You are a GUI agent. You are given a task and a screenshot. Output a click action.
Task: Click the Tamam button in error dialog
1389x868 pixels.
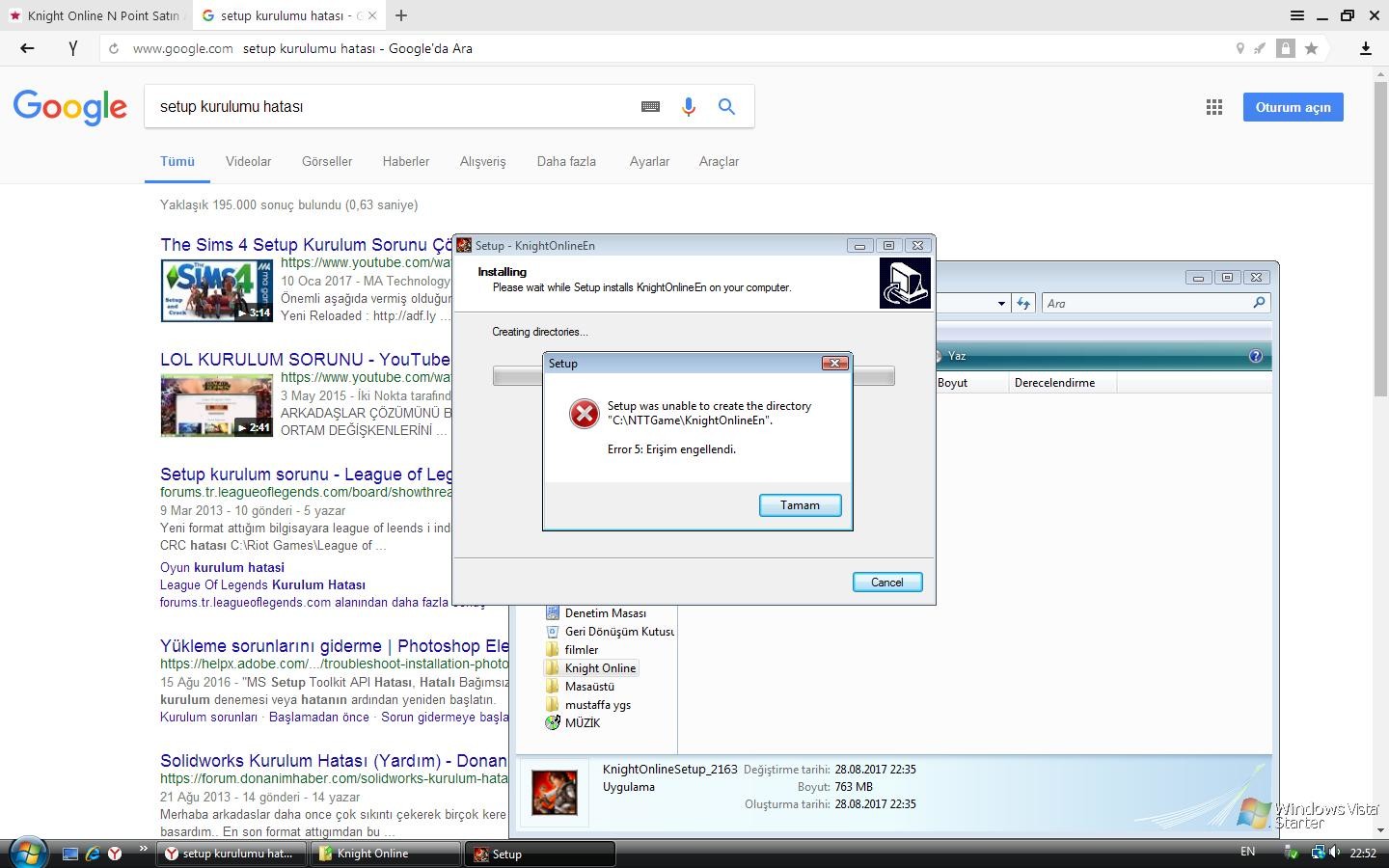[801, 505]
